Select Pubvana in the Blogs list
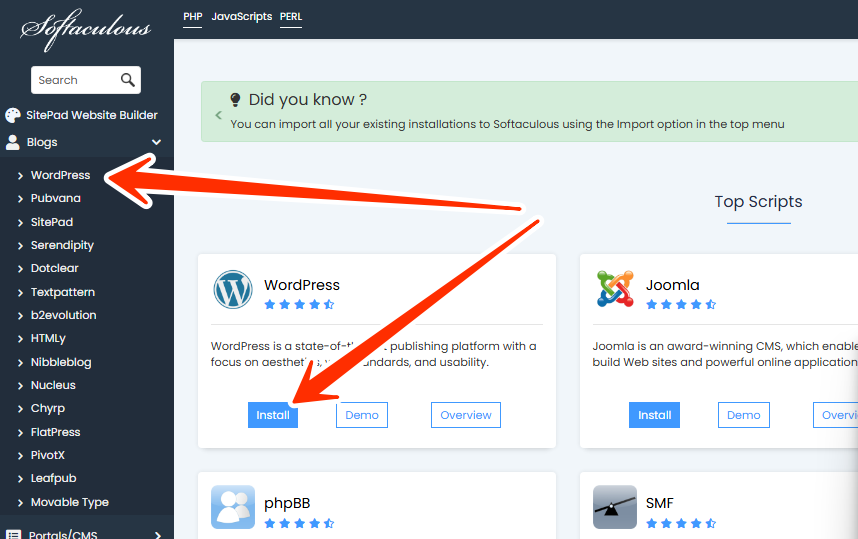 coord(56,198)
